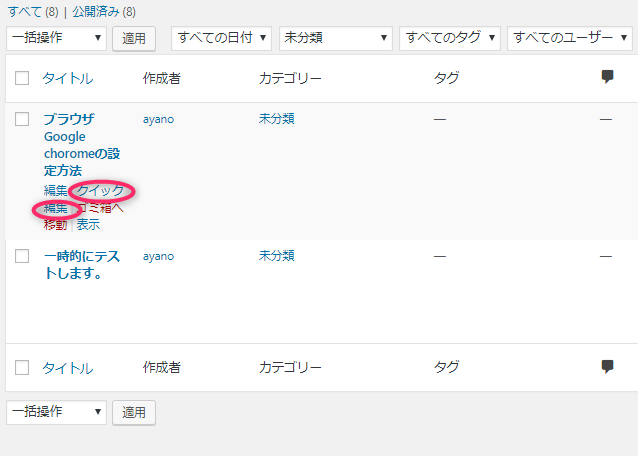Viewport: 638px width, 456px height.
Task: Select the 一時的にテストします post checkbox
Action: coord(22,256)
